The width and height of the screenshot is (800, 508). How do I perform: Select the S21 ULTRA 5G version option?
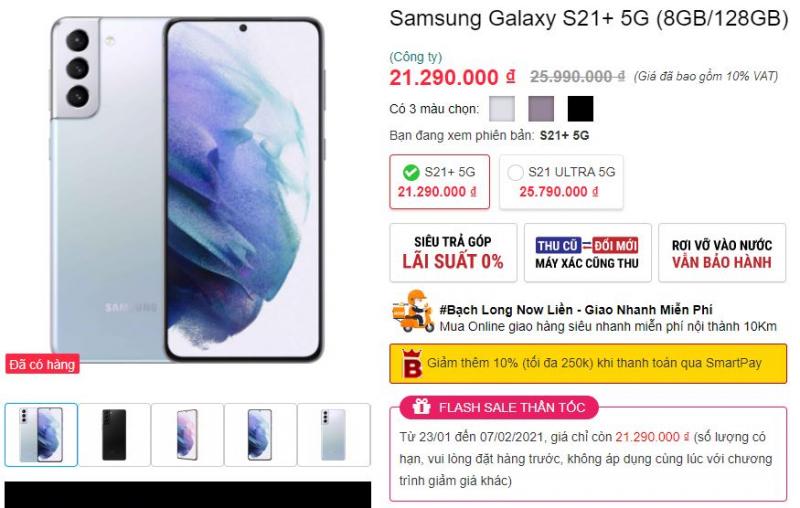(561, 182)
